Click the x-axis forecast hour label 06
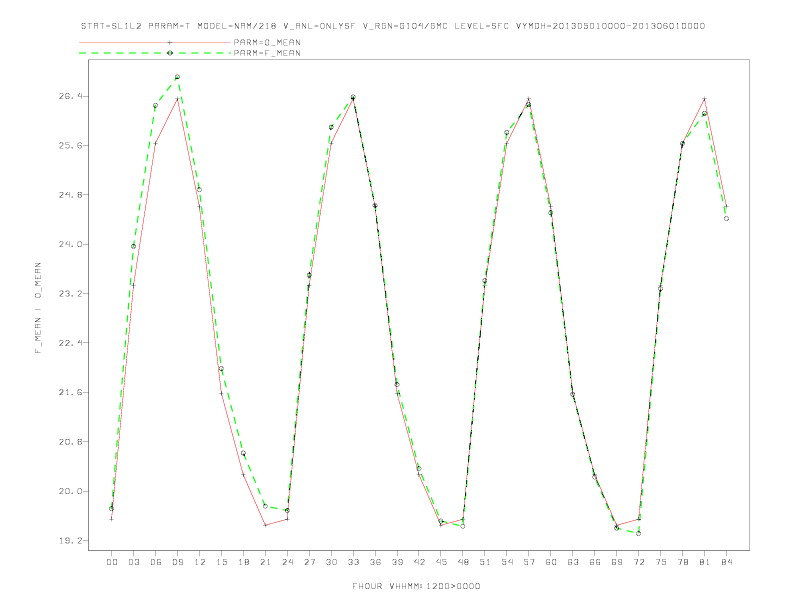This screenshot has height=612, width=792. tap(156, 562)
